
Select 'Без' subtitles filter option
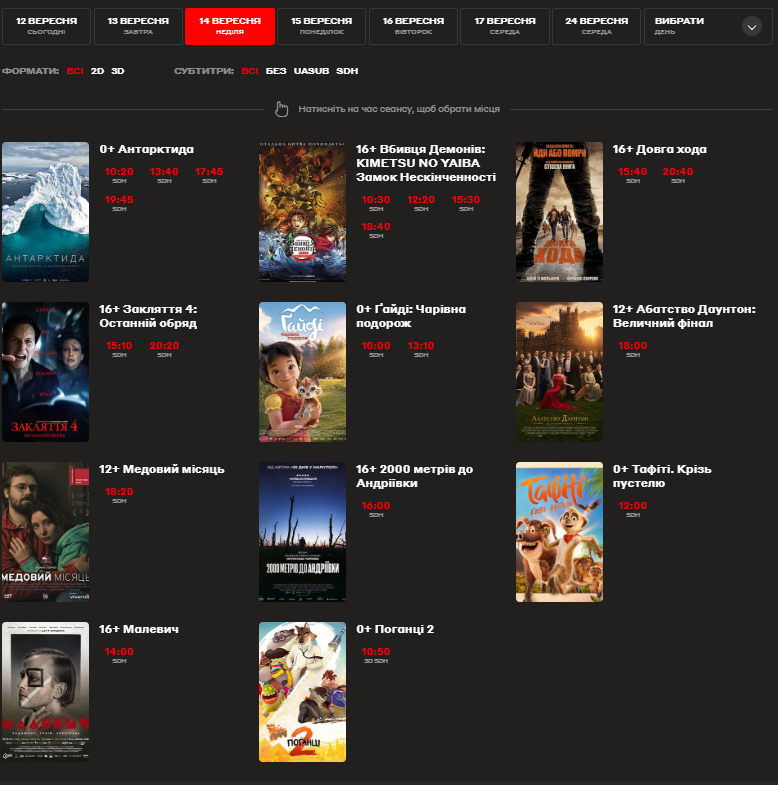point(276,71)
